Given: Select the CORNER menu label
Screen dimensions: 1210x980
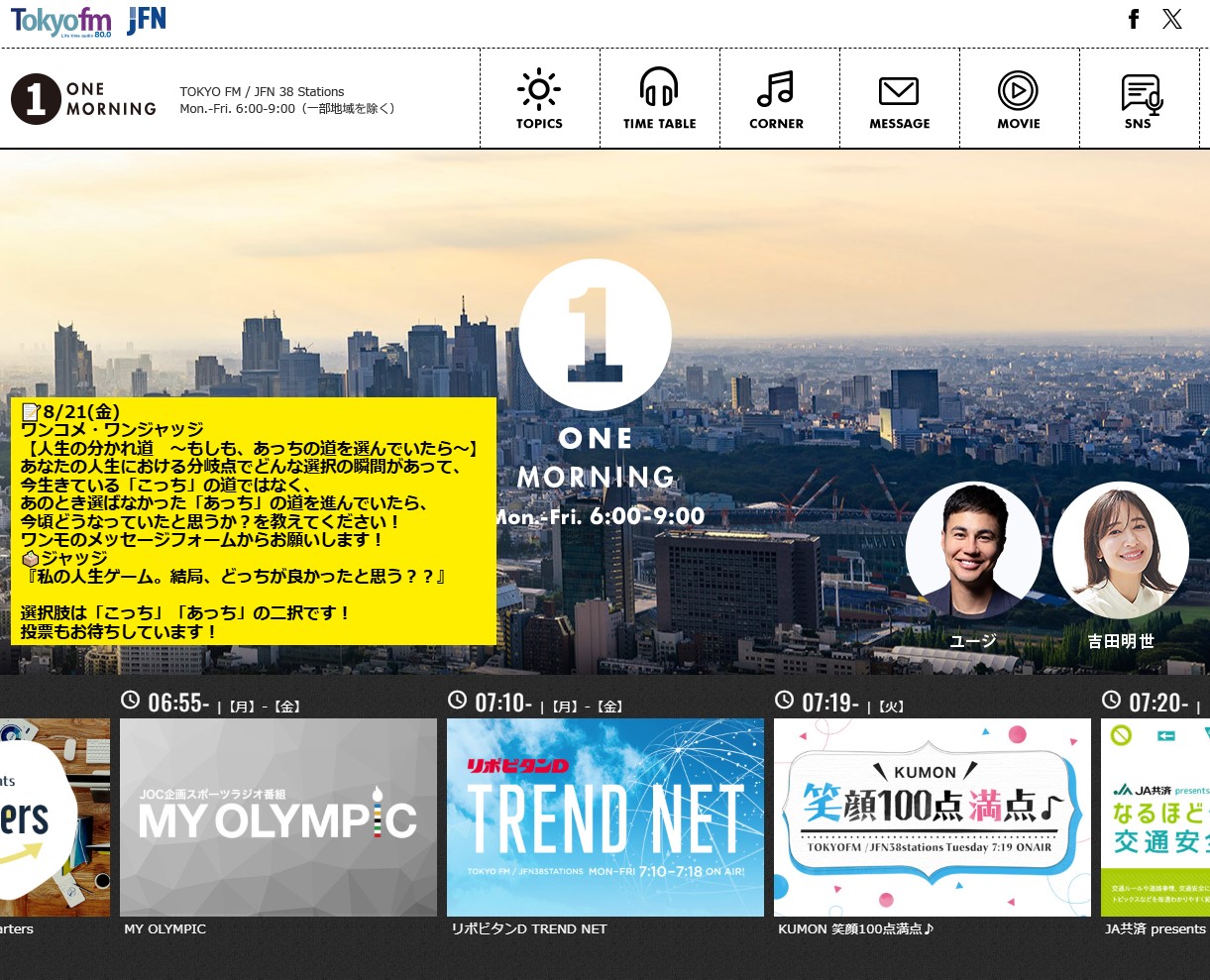Looking at the screenshot, I should click(776, 124).
